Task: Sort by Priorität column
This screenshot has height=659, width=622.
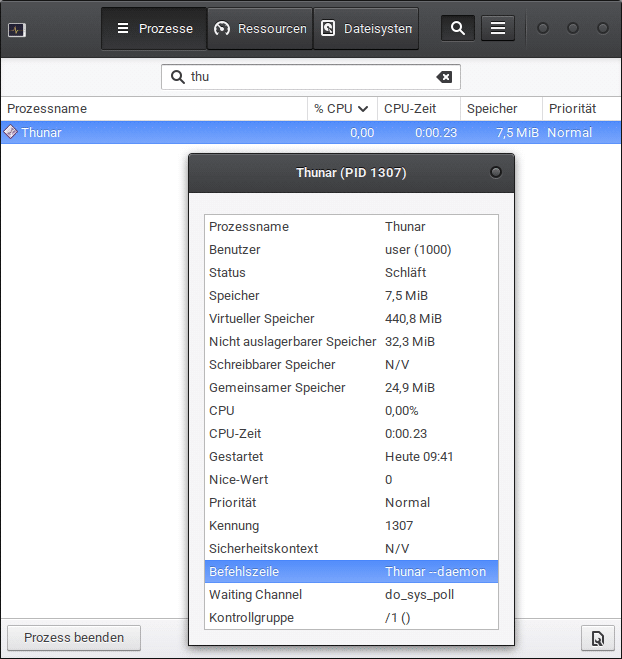Action: (582, 109)
